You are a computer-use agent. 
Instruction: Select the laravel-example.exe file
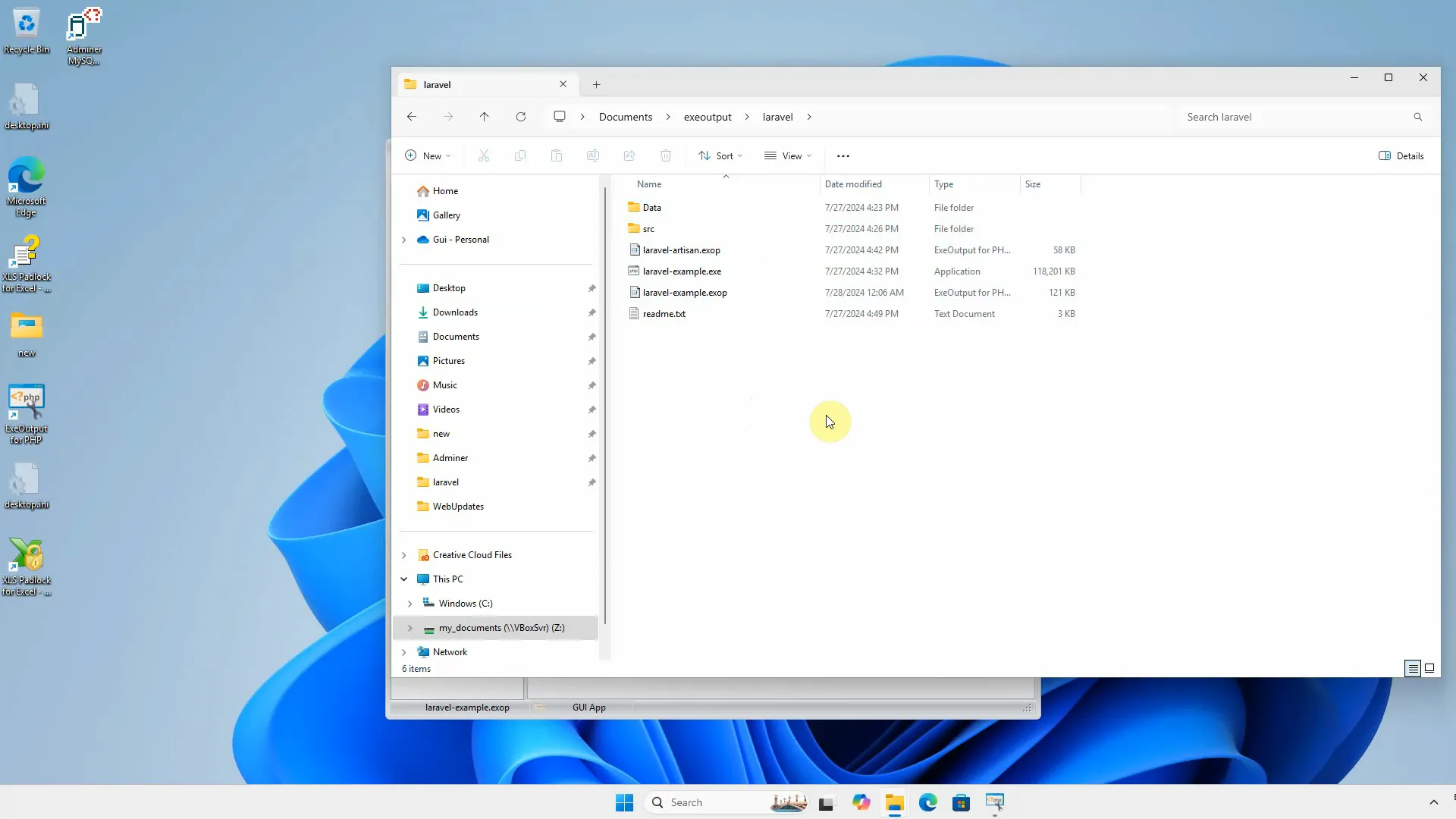click(681, 271)
